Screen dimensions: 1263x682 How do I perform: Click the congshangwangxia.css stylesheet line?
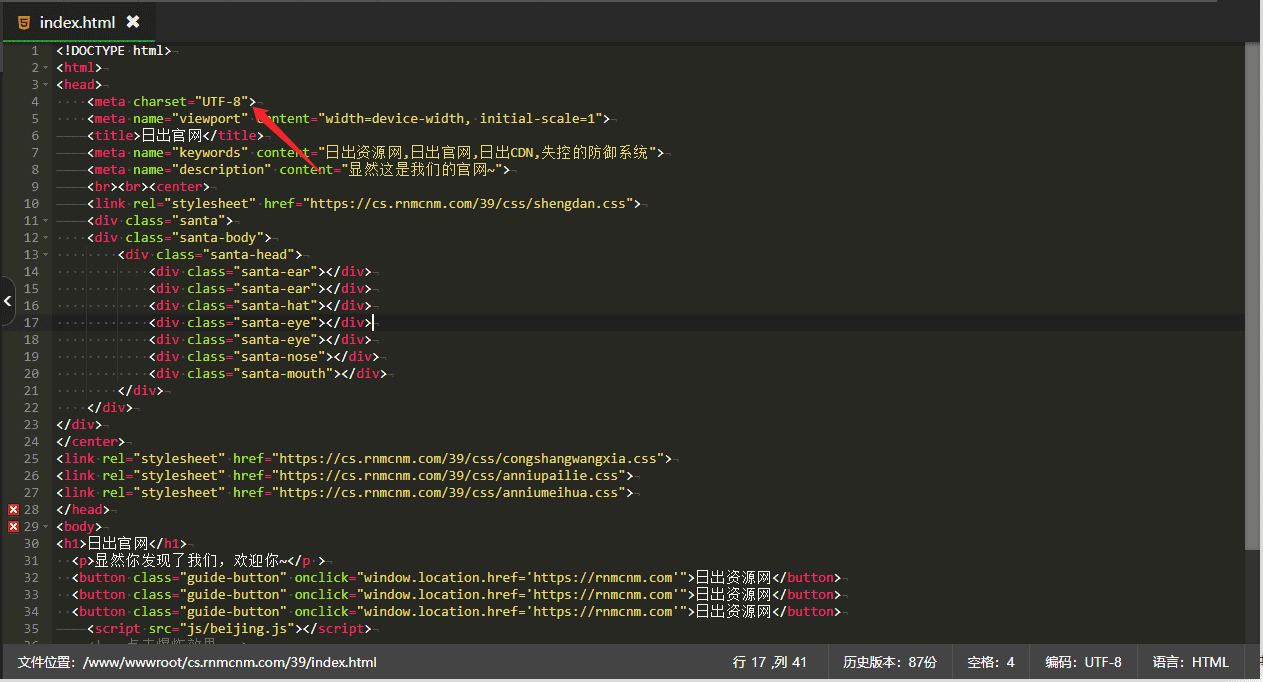pos(364,459)
